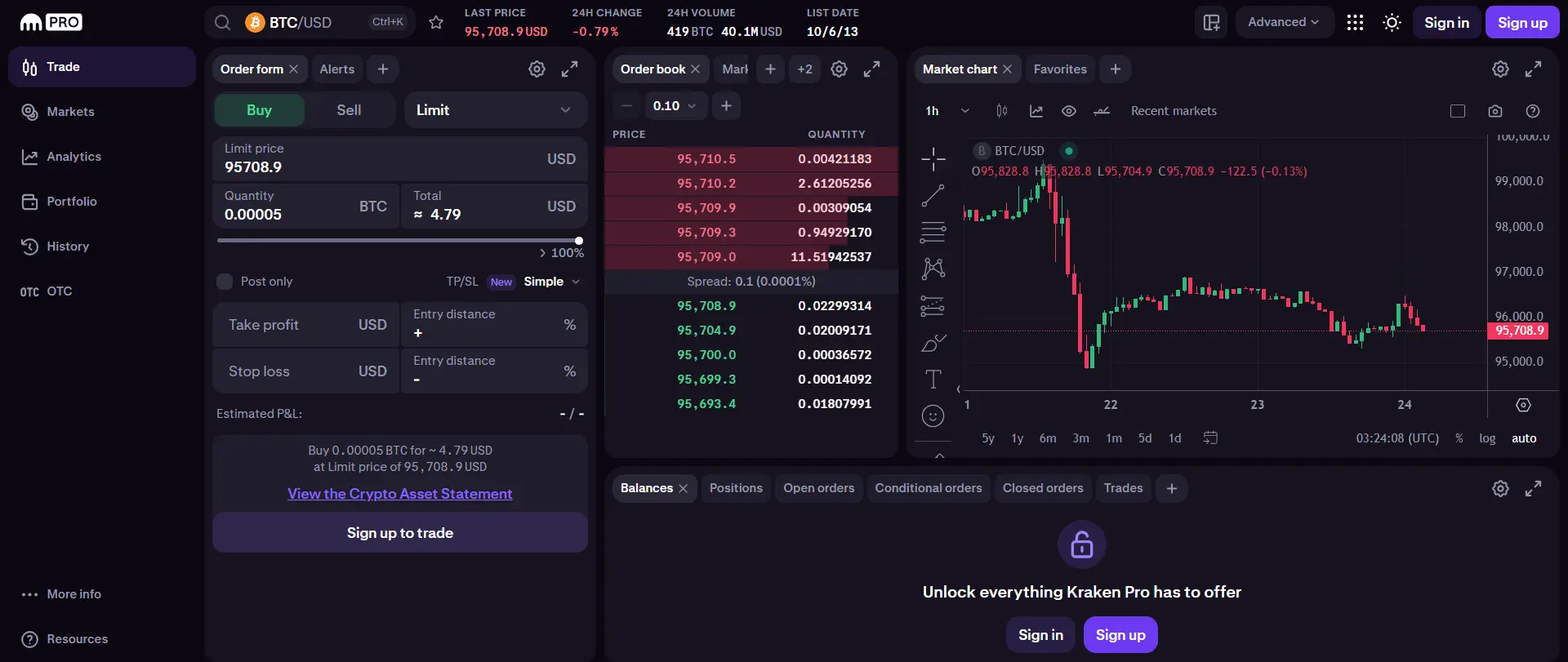Viewport: 1568px width, 662px height.
Task: Open the search icon beside BTC/USD
Action: pyautogui.click(x=222, y=22)
